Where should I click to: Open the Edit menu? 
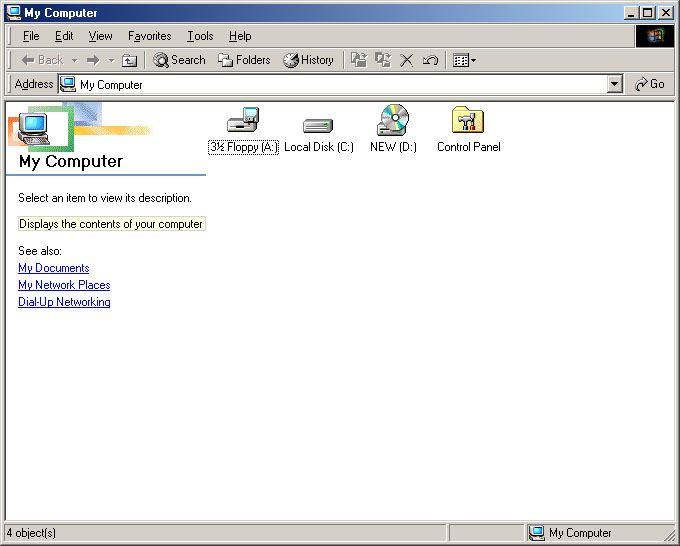click(x=64, y=36)
